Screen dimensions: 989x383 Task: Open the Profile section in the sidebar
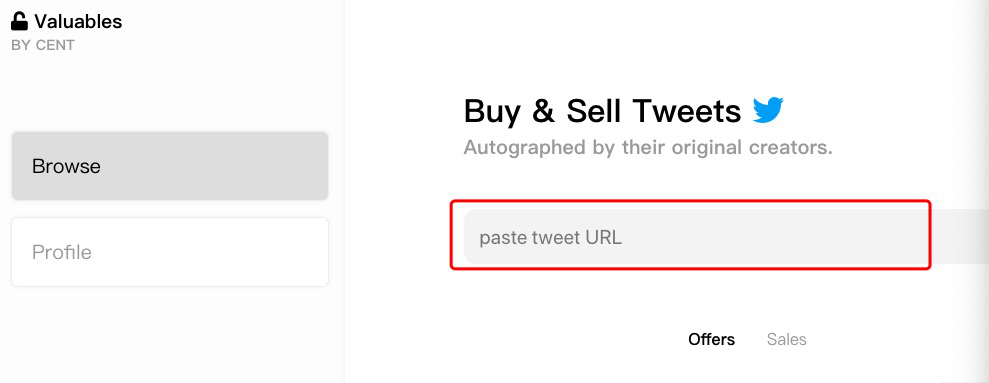click(170, 252)
